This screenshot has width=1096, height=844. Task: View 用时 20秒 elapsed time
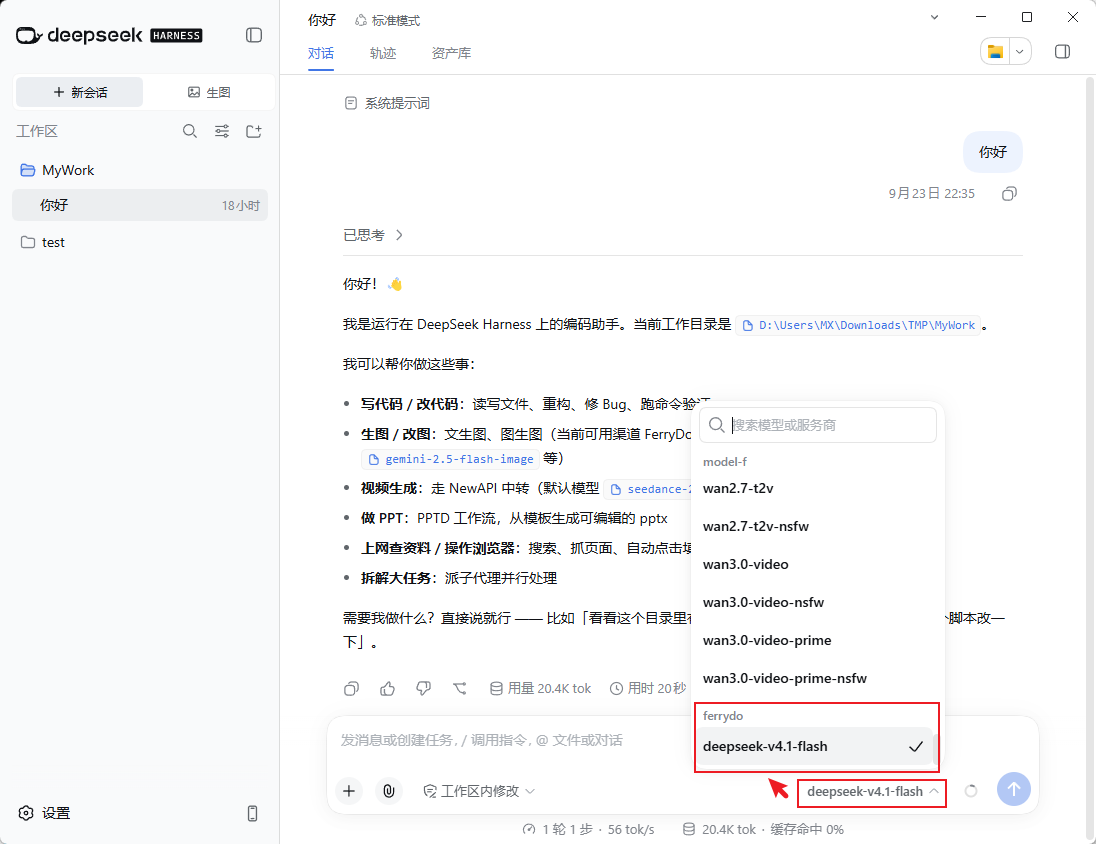[x=648, y=689]
